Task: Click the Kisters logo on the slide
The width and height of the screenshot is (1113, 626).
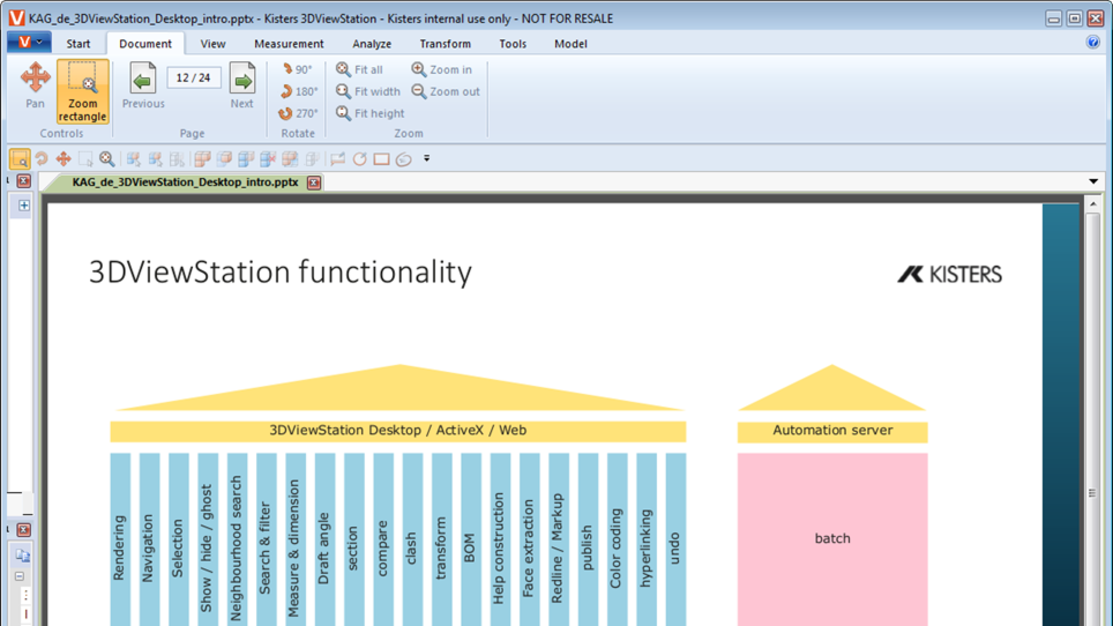Action: (950, 274)
